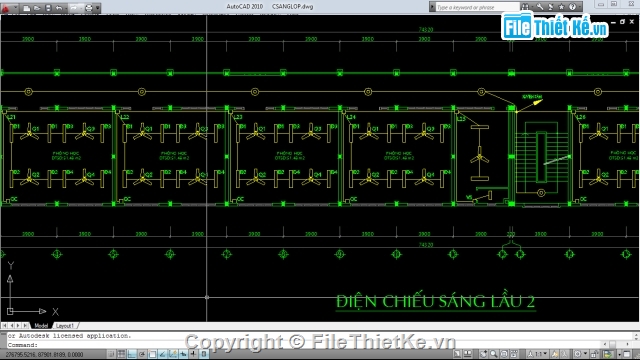Click the keyword search input field
640x360 pixels.
click(x=477, y=7)
